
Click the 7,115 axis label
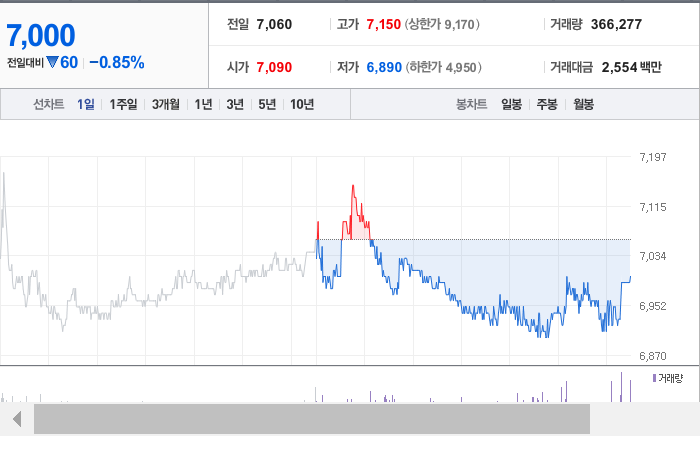(x=653, y=207)
